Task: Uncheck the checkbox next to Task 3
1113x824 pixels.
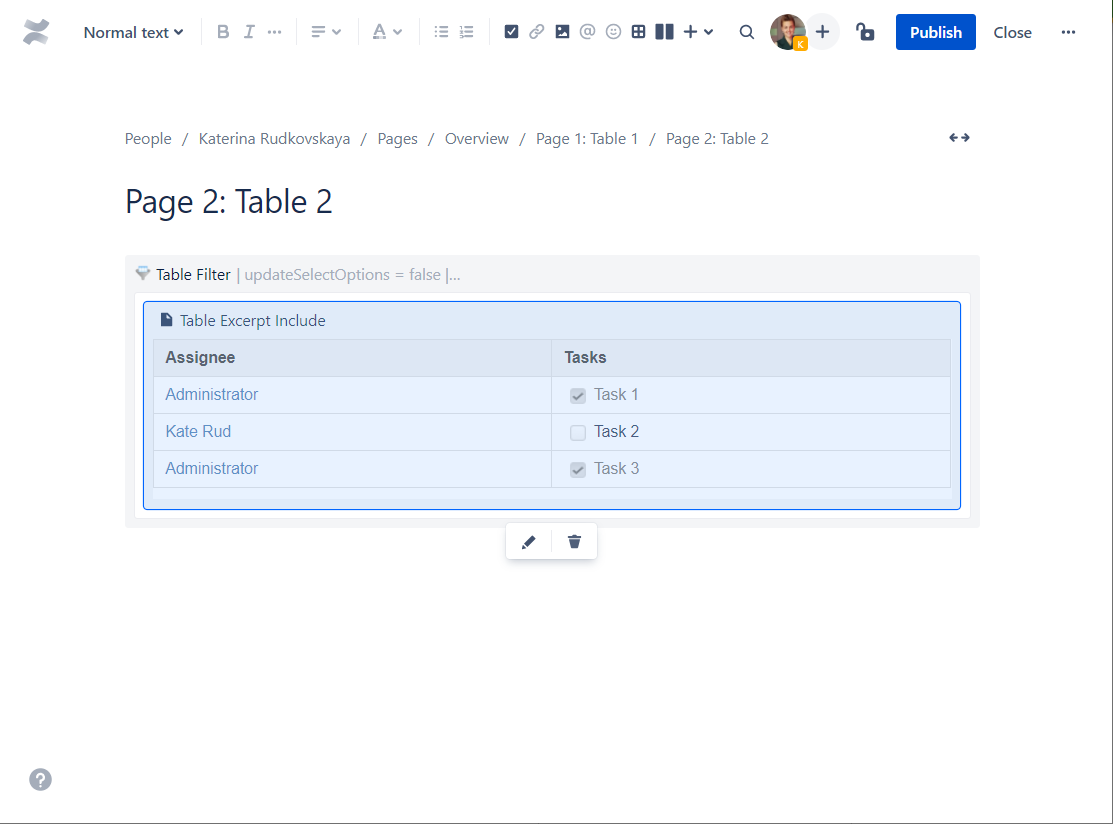Action: [x=577, y=469]
